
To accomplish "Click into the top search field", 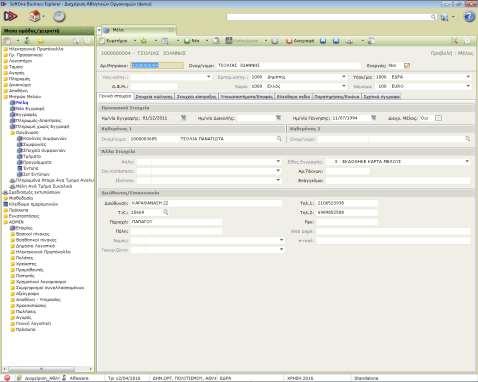I will [x=328, y=17].
